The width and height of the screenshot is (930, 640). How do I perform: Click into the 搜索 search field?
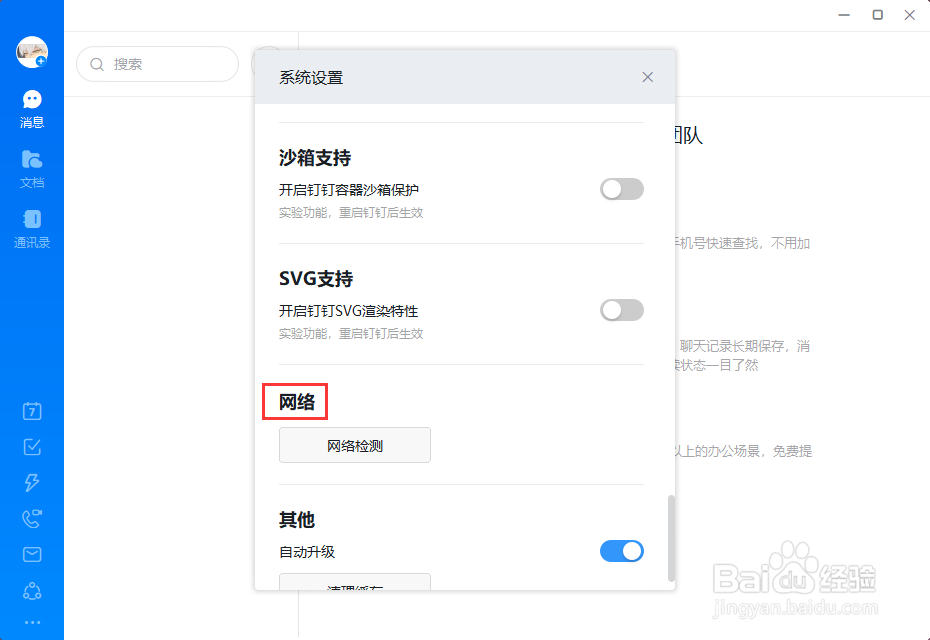[158, 64]
